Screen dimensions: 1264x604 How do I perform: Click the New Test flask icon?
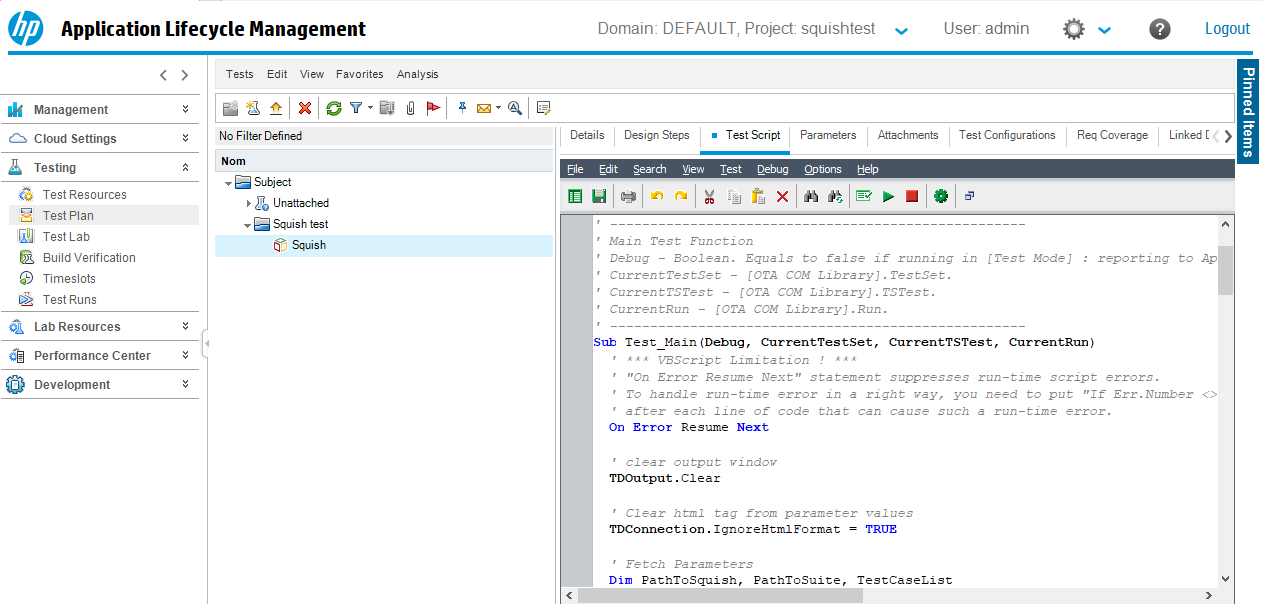click(x=253, y=108)
